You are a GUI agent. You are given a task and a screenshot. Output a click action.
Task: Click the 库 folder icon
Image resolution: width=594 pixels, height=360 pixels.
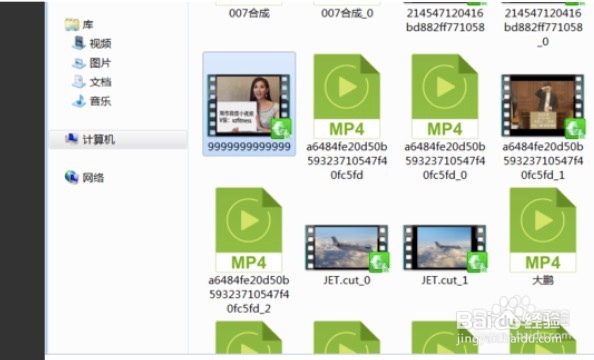point(72,25)
